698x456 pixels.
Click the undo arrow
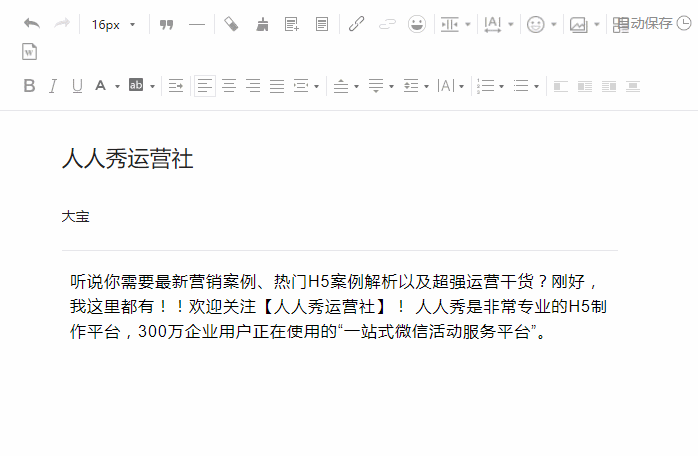(32, 24)
